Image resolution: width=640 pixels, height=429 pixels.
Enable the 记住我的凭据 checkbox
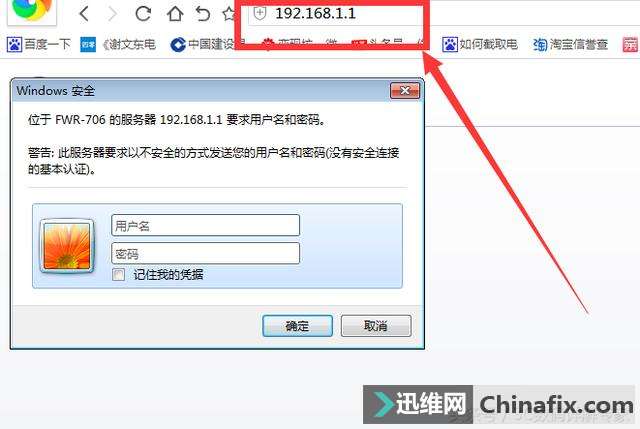(118, 274)
